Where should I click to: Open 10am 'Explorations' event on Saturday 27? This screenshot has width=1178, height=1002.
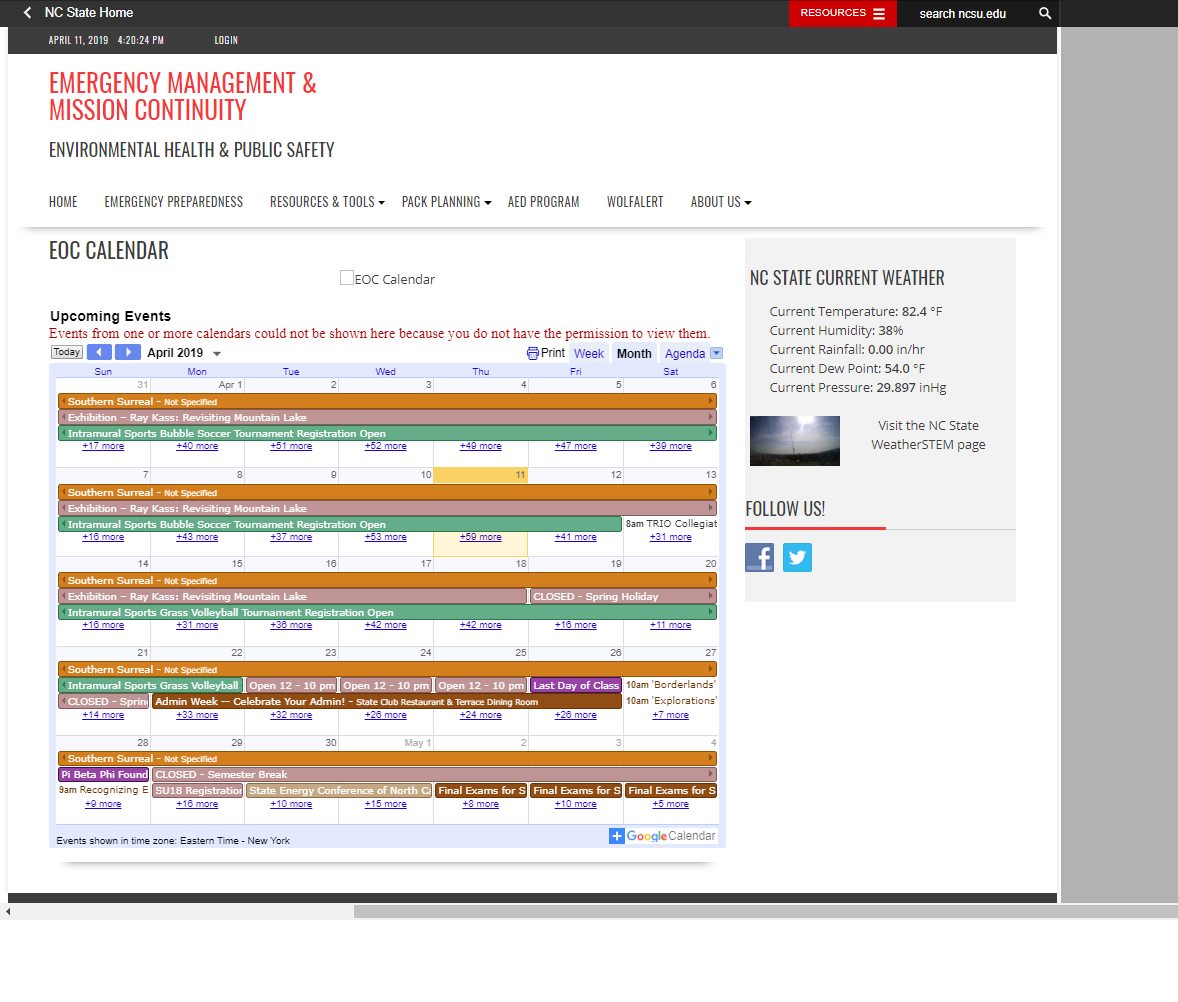pos(671,701)
